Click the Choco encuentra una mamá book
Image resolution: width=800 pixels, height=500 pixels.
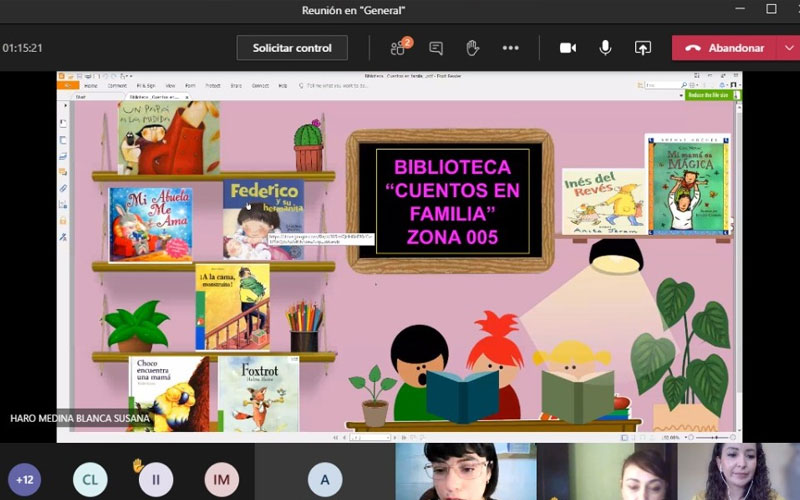169,394
